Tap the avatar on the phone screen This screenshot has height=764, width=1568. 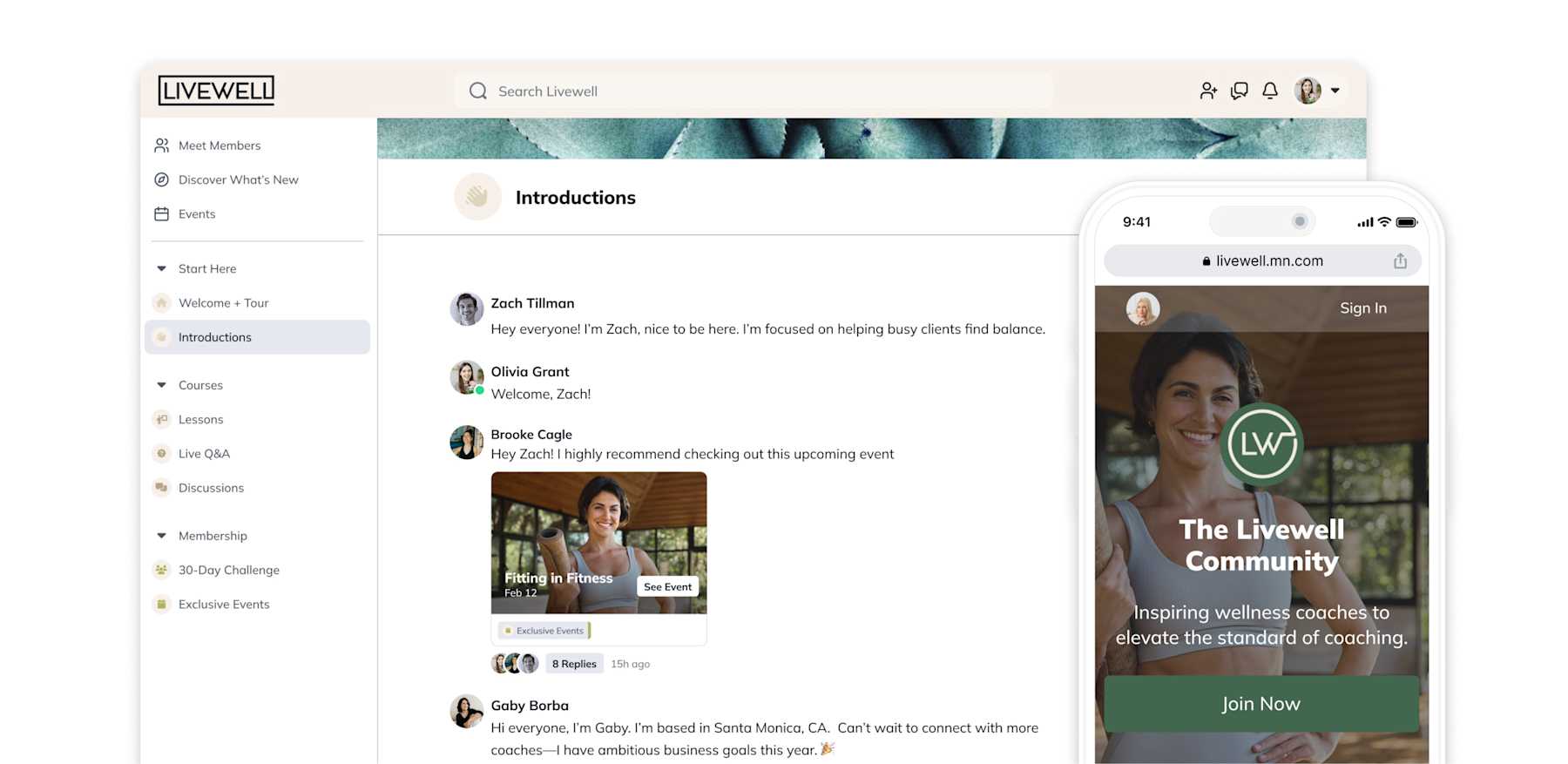pyautogui.click(x=1143, y=308)
